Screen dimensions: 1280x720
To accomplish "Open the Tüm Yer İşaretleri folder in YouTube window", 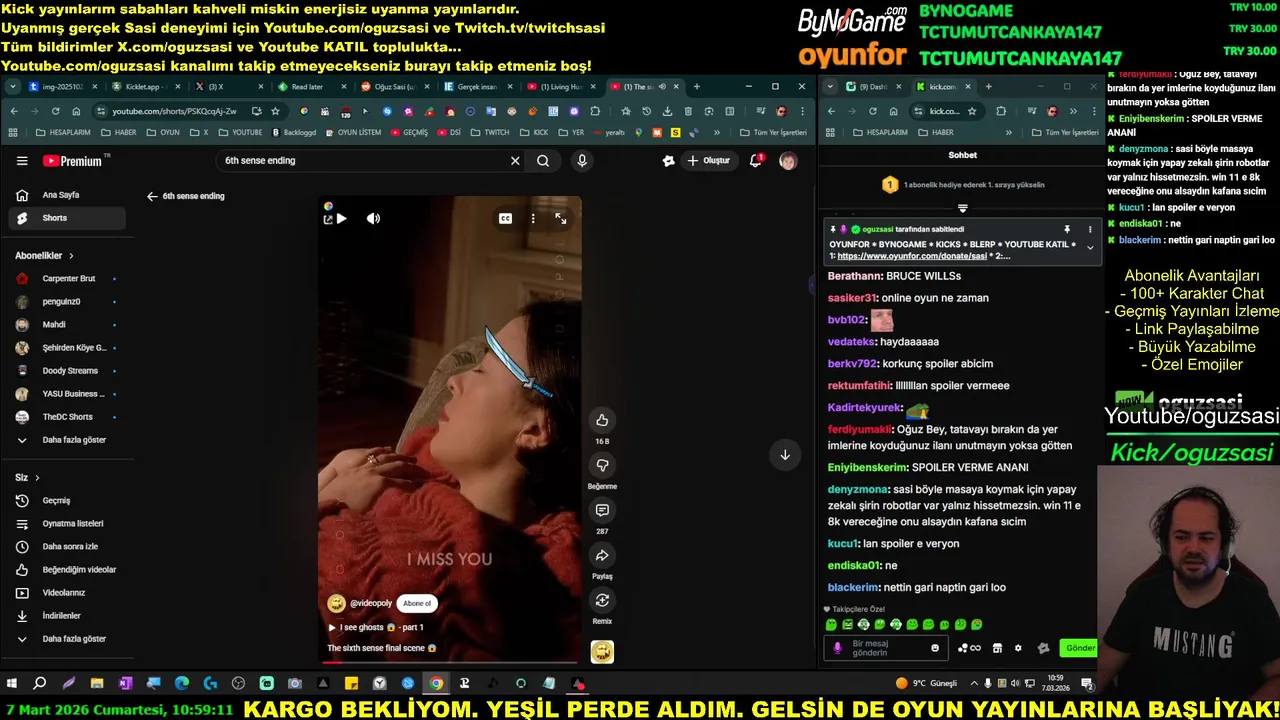I will [x=772, y=132].
